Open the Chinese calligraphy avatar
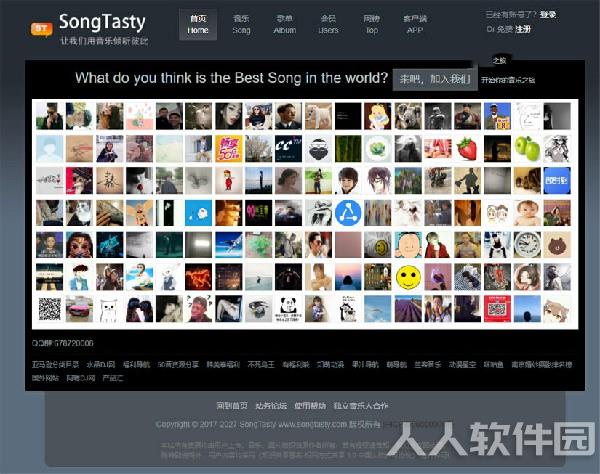The height and width of the screenshot is (474, 600). tap(109, 181)
